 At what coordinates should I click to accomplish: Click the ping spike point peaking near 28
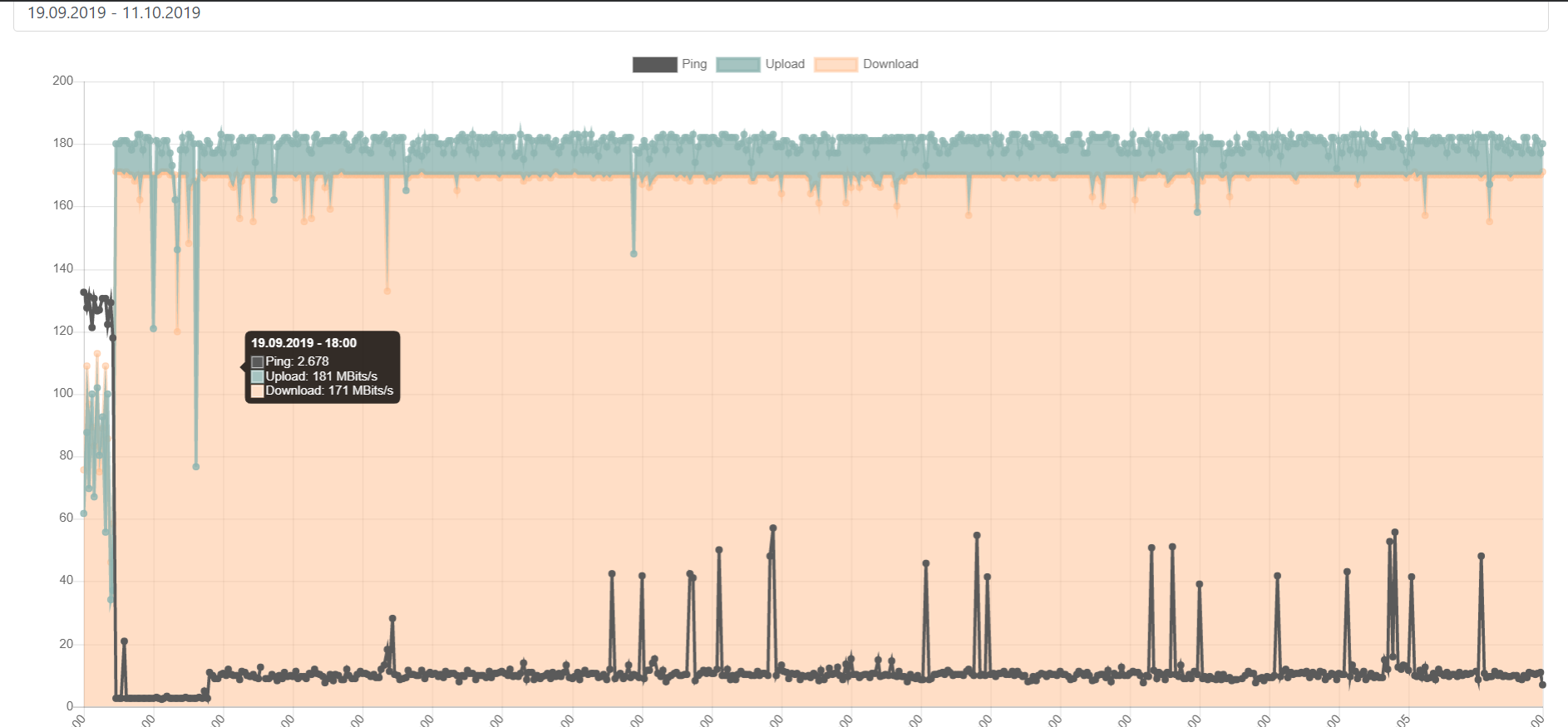coord(392,619)
